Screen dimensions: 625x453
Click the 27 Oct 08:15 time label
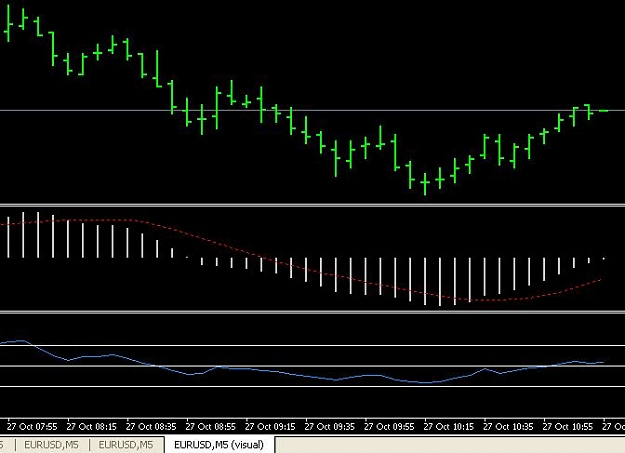(x=92, y=427)
